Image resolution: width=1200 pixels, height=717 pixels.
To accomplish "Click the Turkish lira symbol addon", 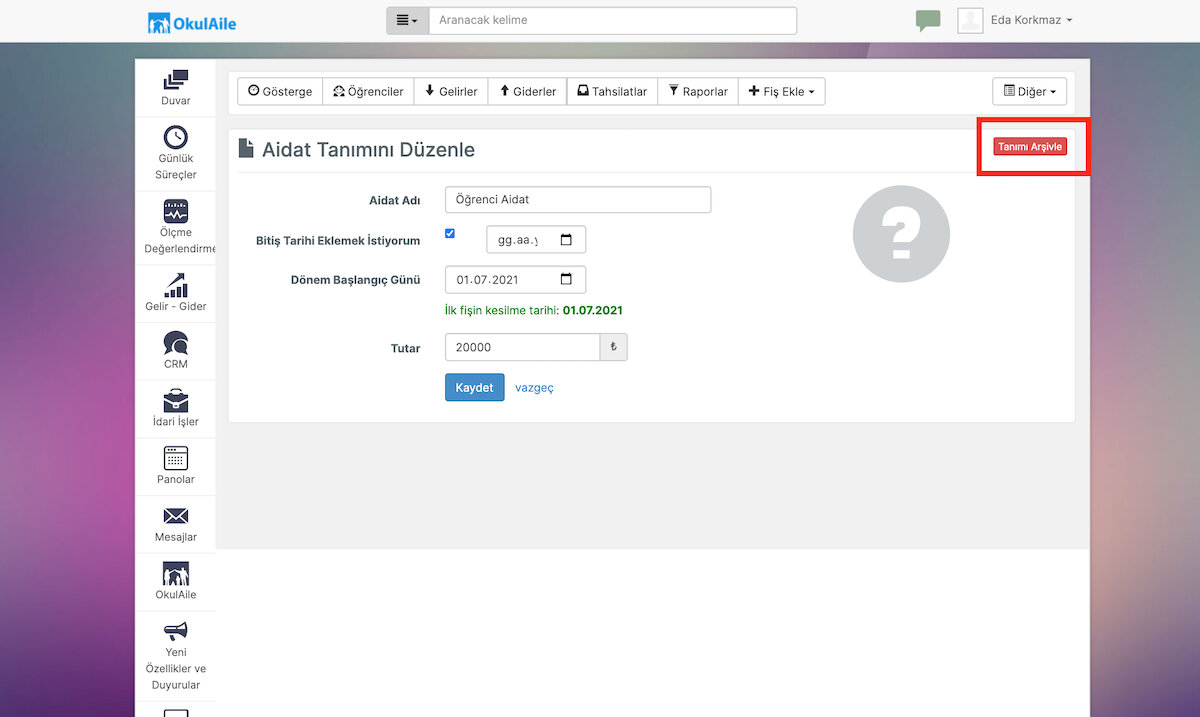I will (x=614, y=347).
